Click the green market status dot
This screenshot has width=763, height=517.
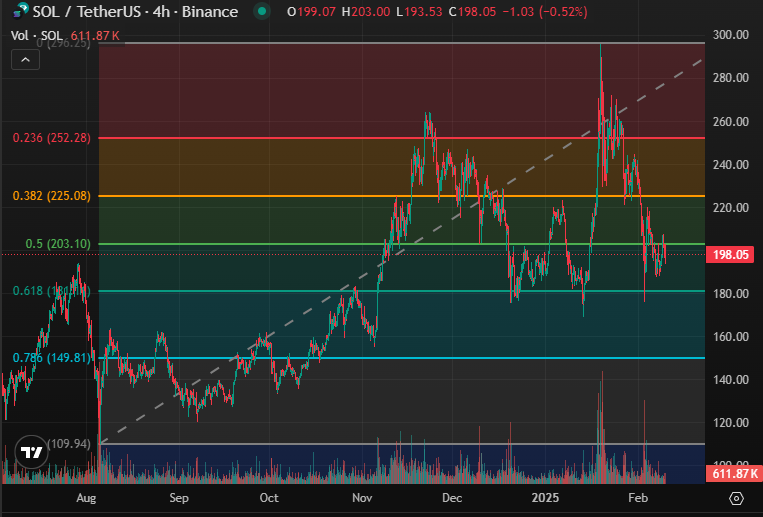262,11
